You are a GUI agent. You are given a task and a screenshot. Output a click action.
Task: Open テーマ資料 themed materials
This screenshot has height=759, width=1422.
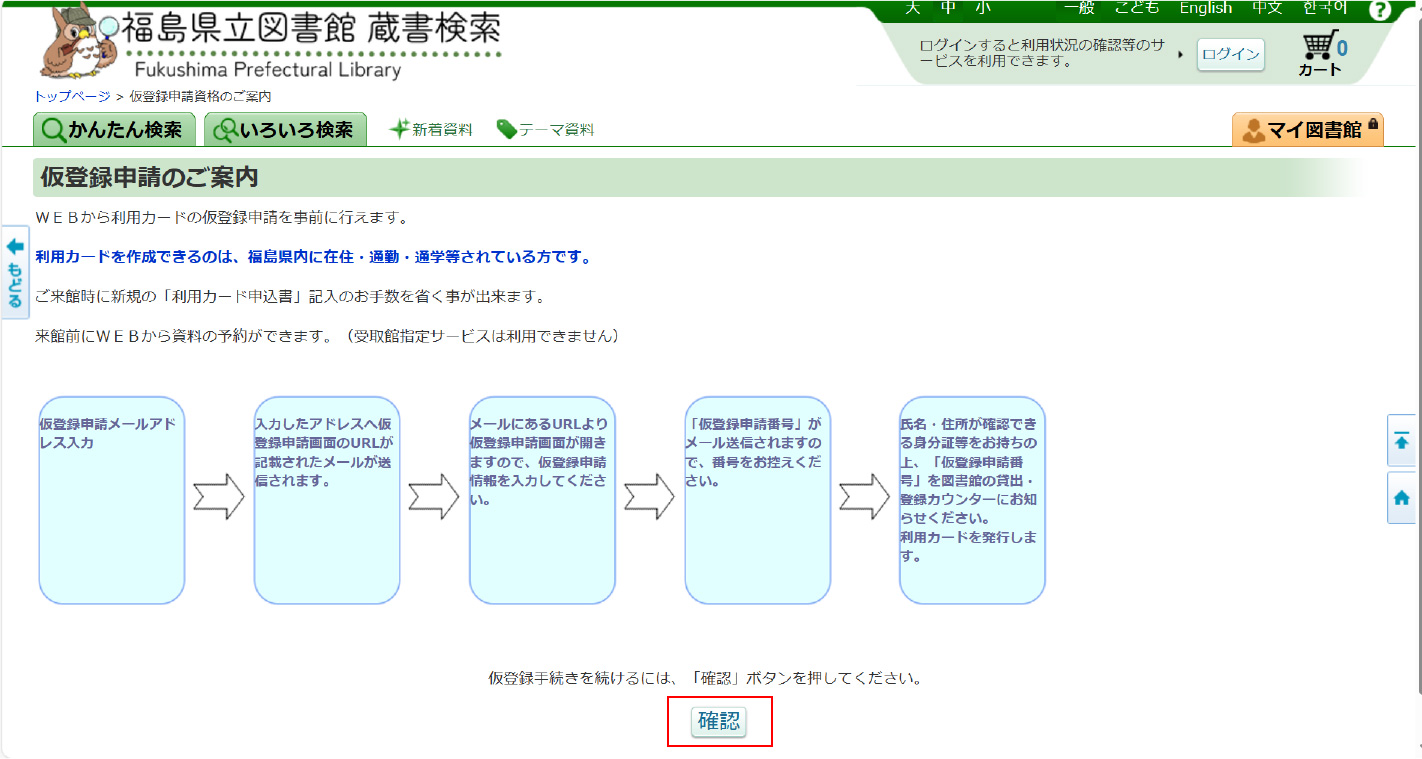(545, 130)
